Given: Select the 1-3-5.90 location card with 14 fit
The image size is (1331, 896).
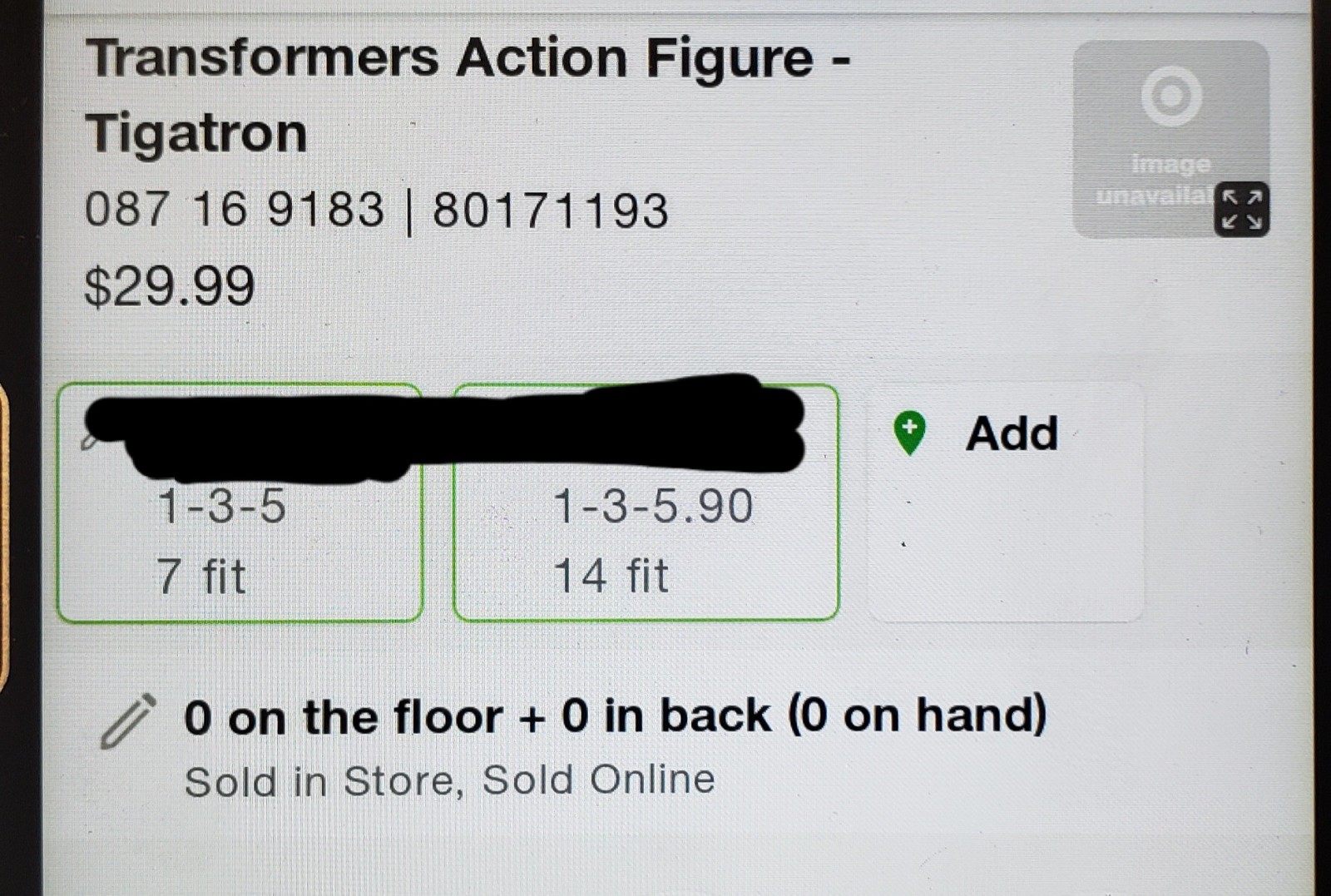Looking at the screenshot, I should coord(646,502).
